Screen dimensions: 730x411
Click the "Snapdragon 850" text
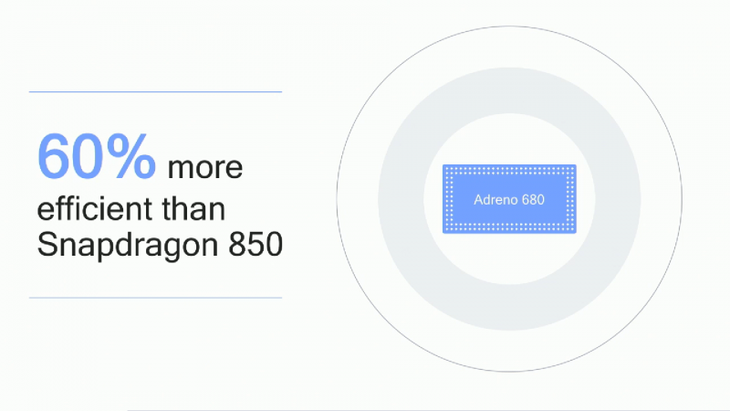(160, 245)
